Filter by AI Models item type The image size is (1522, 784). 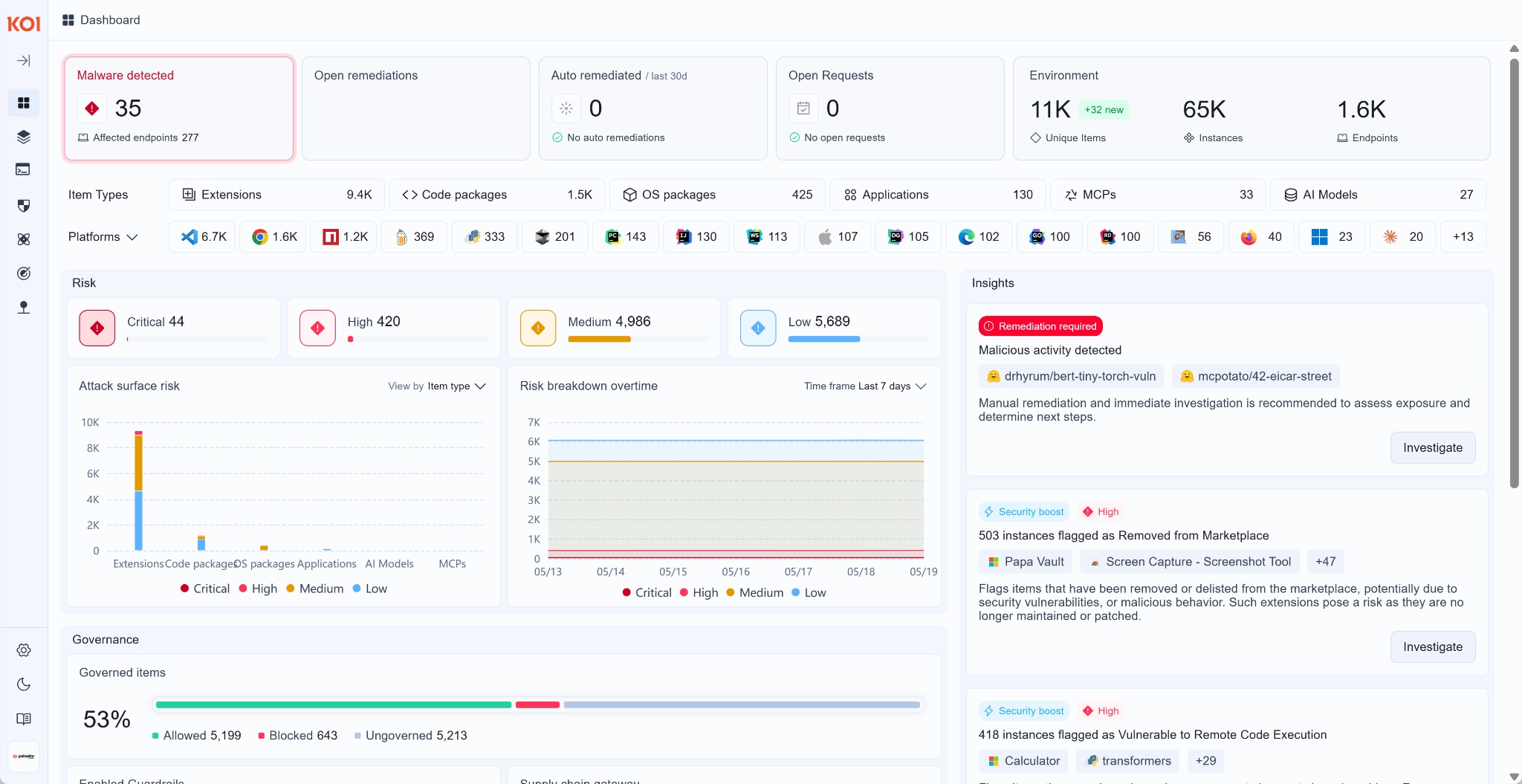[1379, 195]
